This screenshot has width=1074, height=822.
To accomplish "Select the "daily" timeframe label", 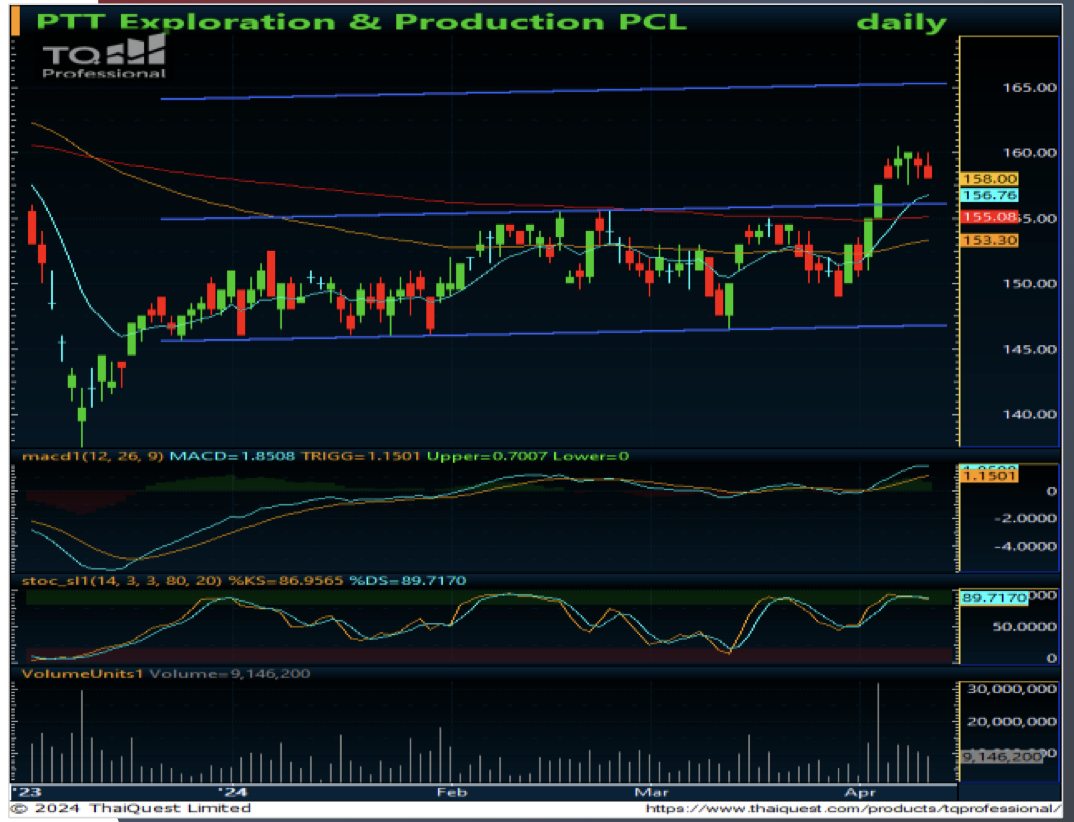I will click(x=901, y=22).
